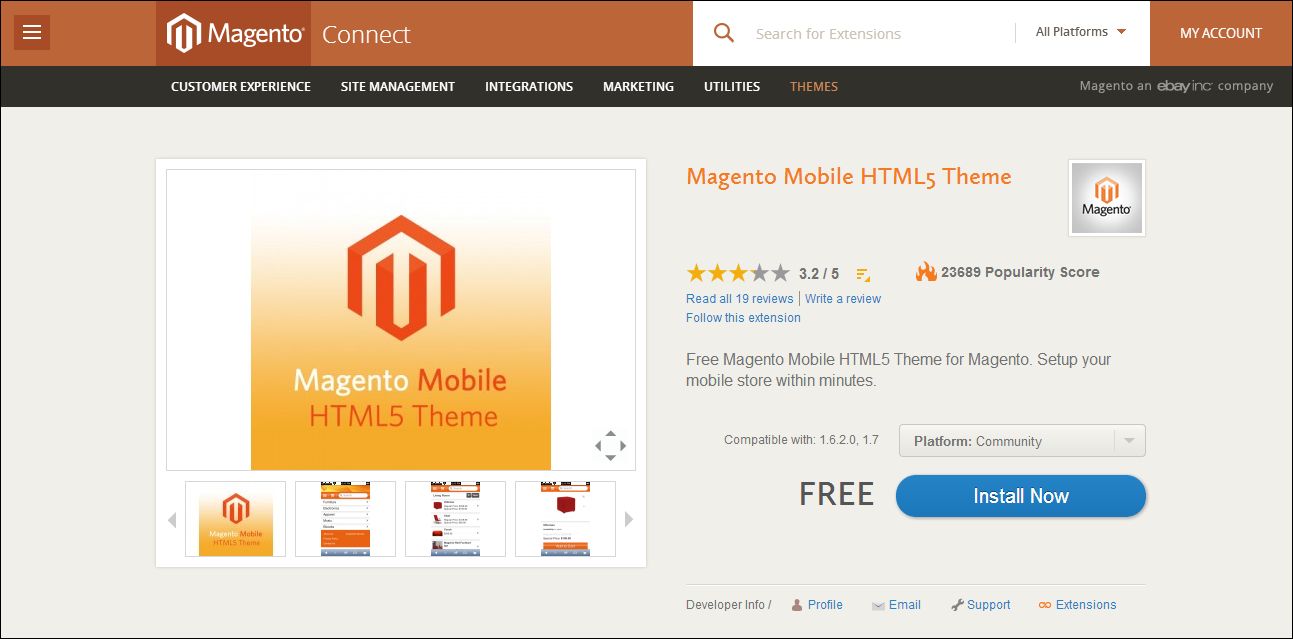Screen dimensions: 1293x639
Task: Read all 19 reviews link
Action: pyautogui.click(x=740, y=299)
